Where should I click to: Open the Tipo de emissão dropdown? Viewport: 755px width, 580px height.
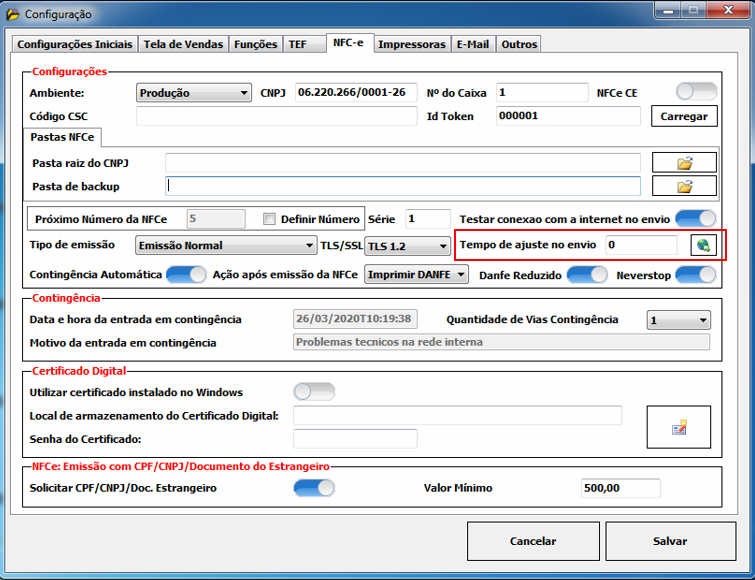[226, 245]
